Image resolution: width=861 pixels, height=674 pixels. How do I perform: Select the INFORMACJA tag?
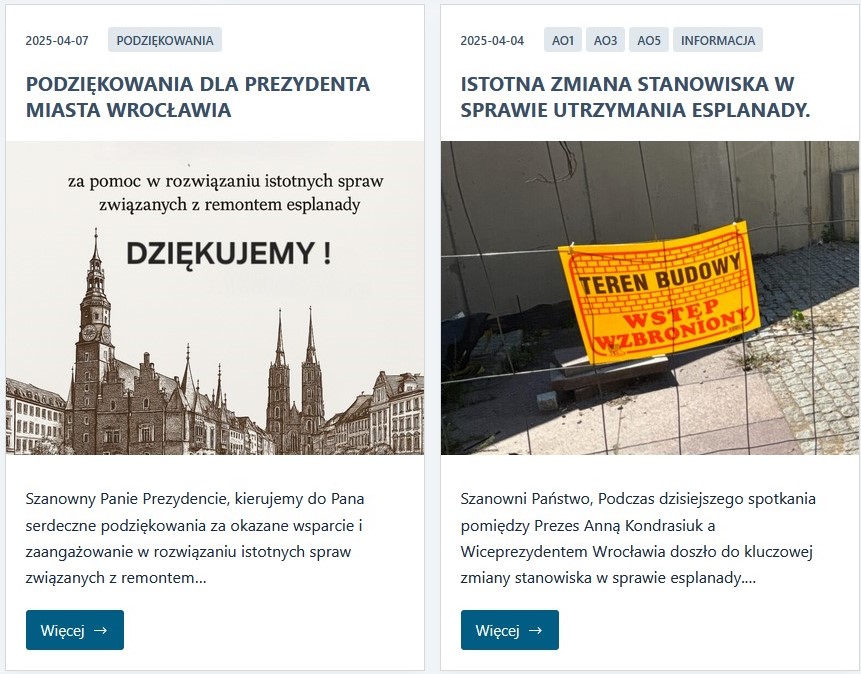[718, 40]
